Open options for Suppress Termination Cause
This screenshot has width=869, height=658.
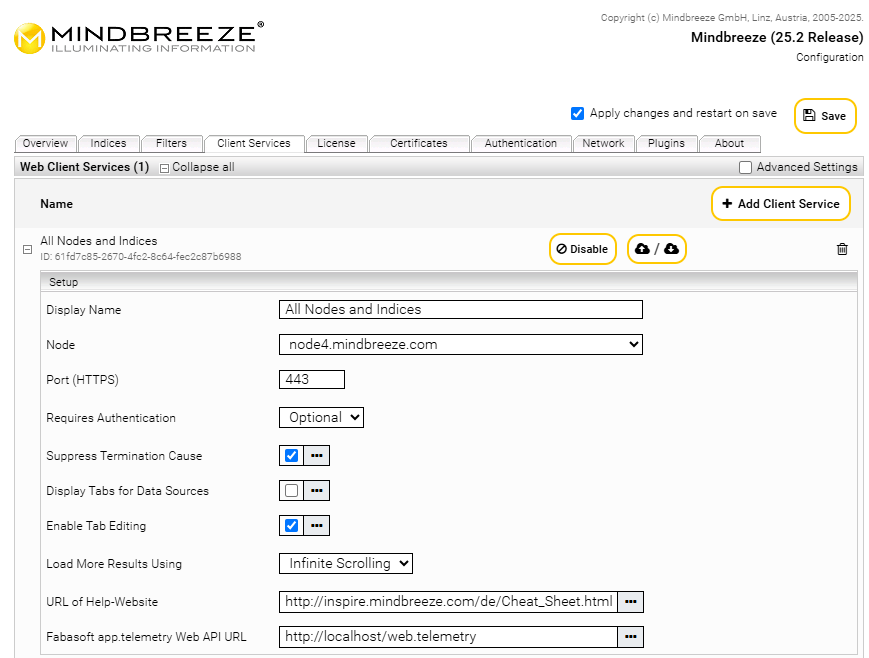316,456
